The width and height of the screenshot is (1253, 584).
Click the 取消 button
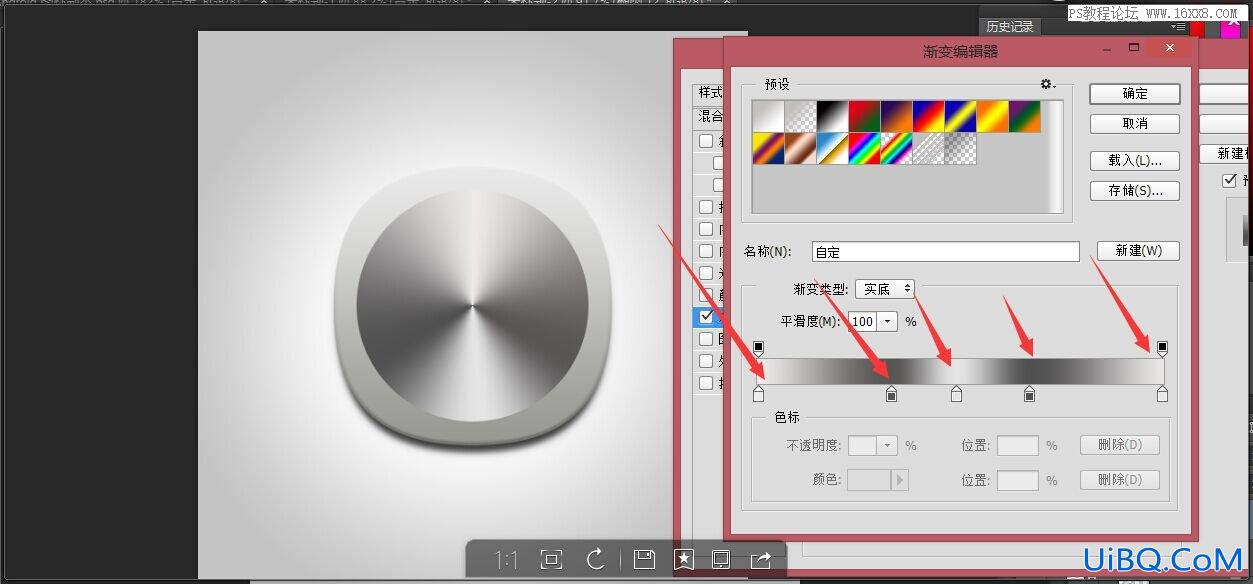point(1135,124)
